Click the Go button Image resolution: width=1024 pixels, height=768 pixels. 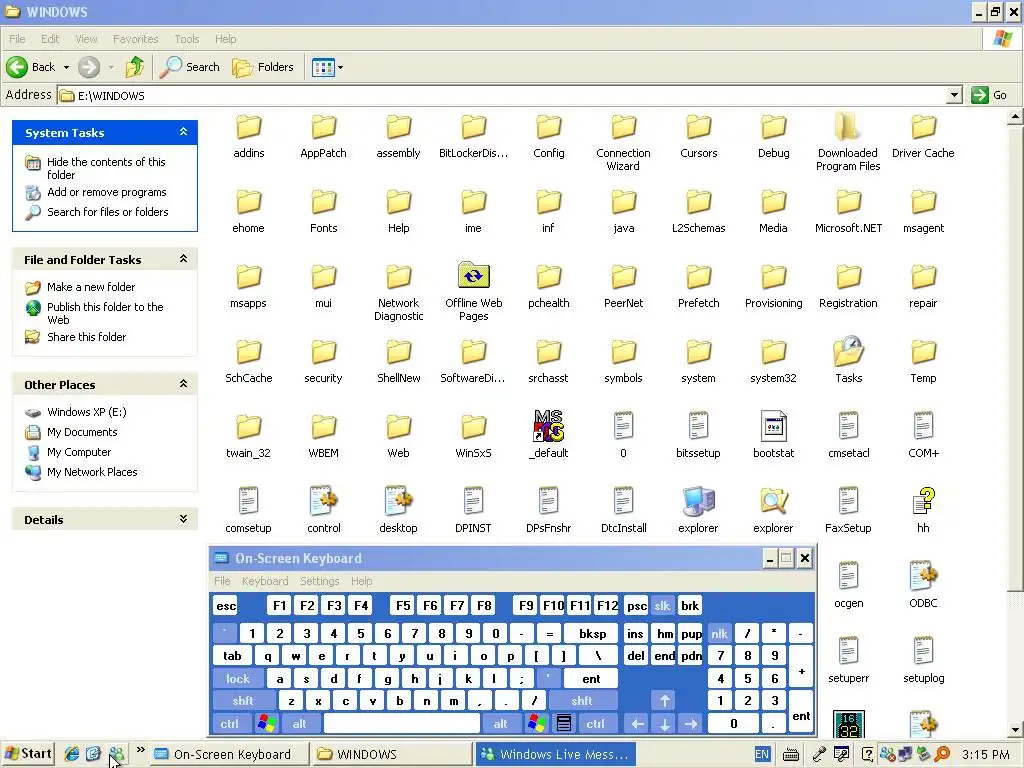(x=990, y=95)
